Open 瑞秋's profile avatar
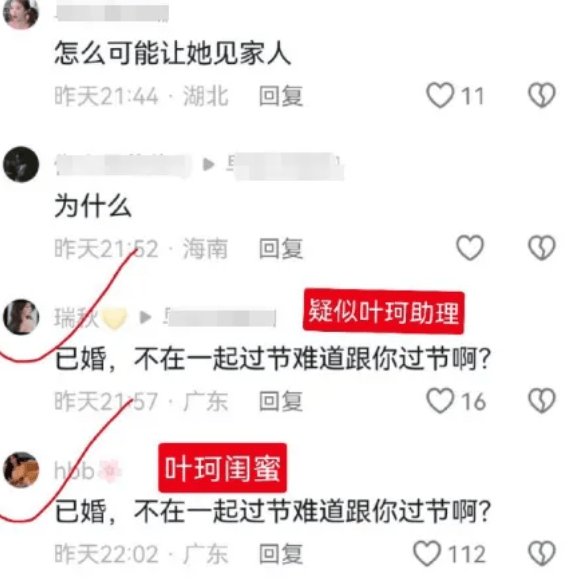This screenshot has height=583, width=579. coord(21,317)
